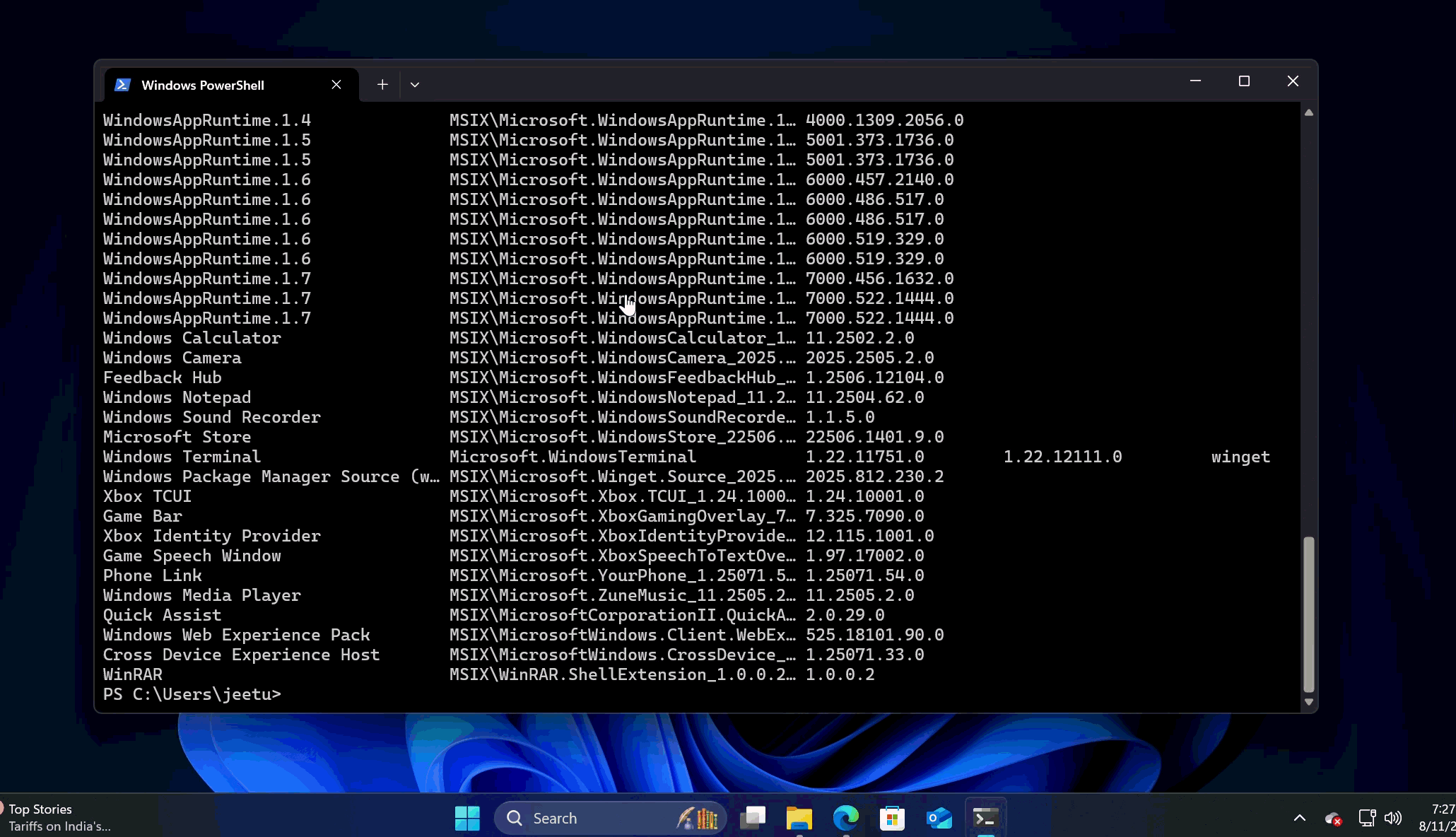
Task: Click the Terminal taskbar icon
Action: [x=985, y=818]
